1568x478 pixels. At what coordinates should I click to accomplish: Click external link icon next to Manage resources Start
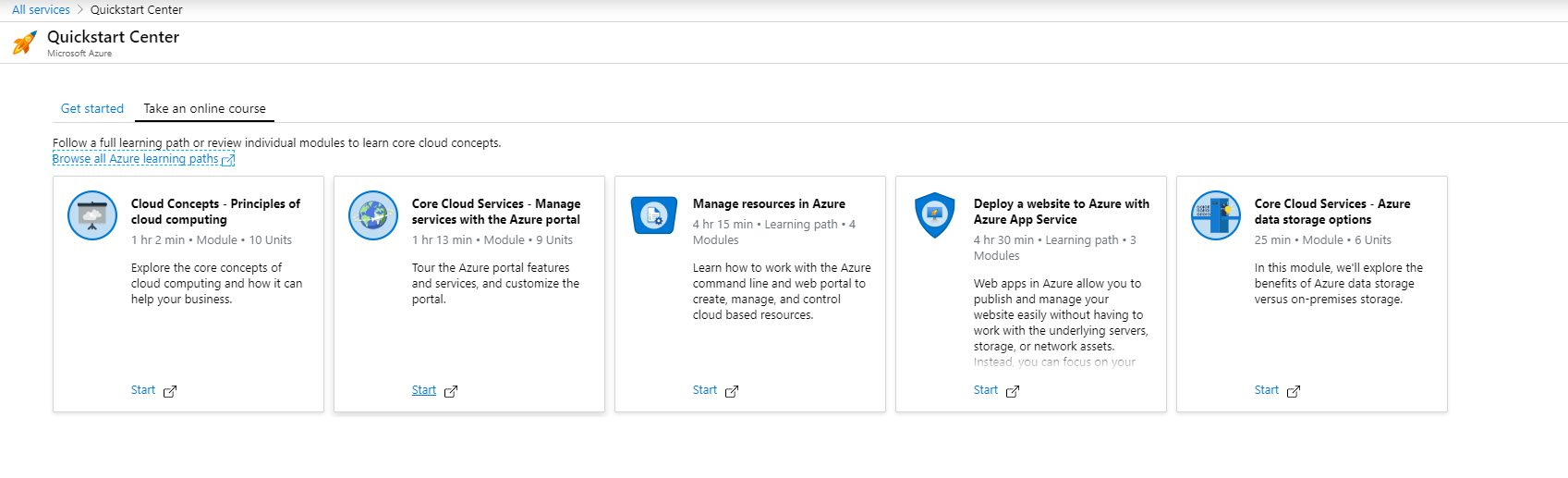732,391
